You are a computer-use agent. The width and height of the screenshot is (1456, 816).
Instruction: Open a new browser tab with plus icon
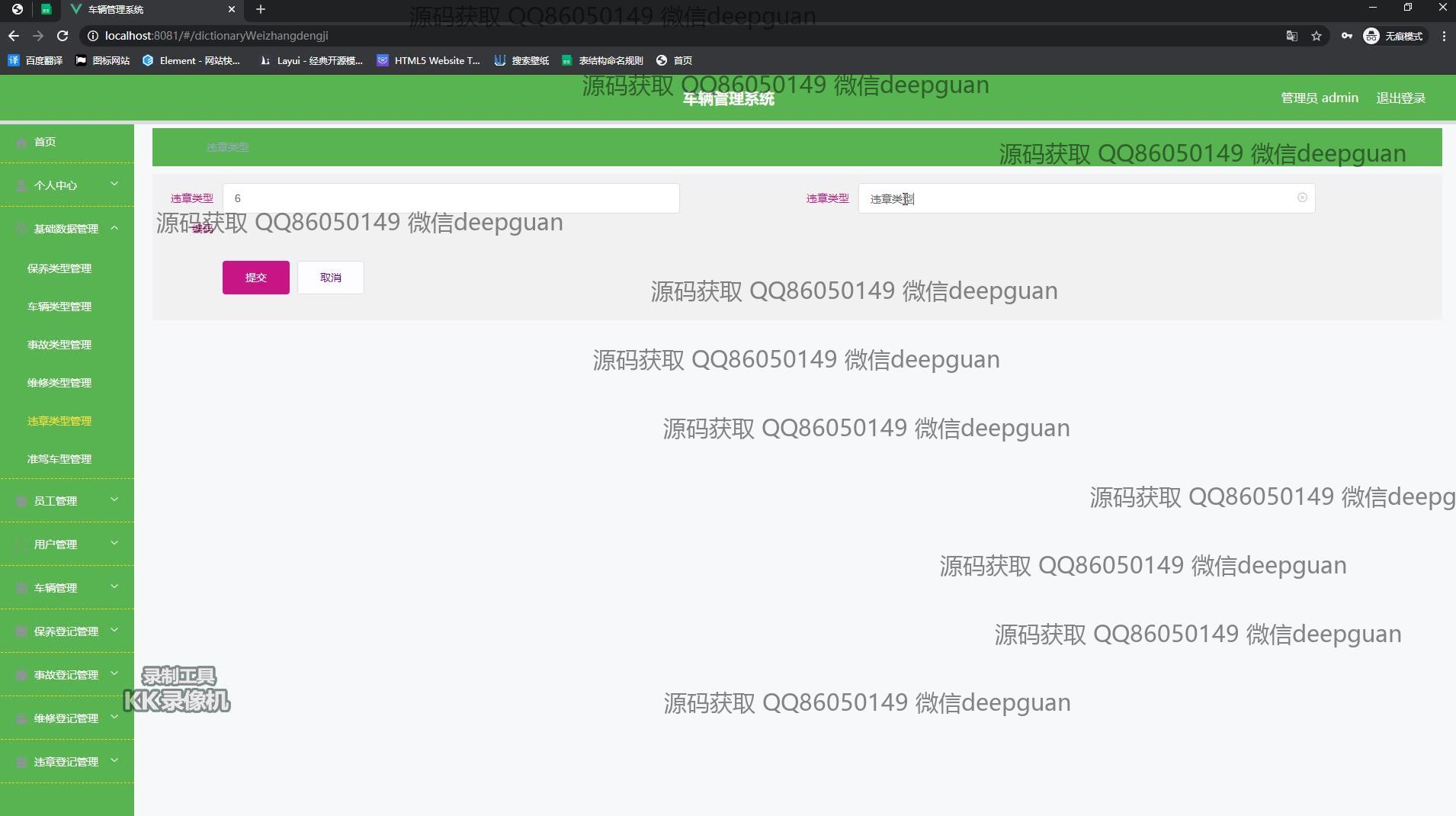261,9
